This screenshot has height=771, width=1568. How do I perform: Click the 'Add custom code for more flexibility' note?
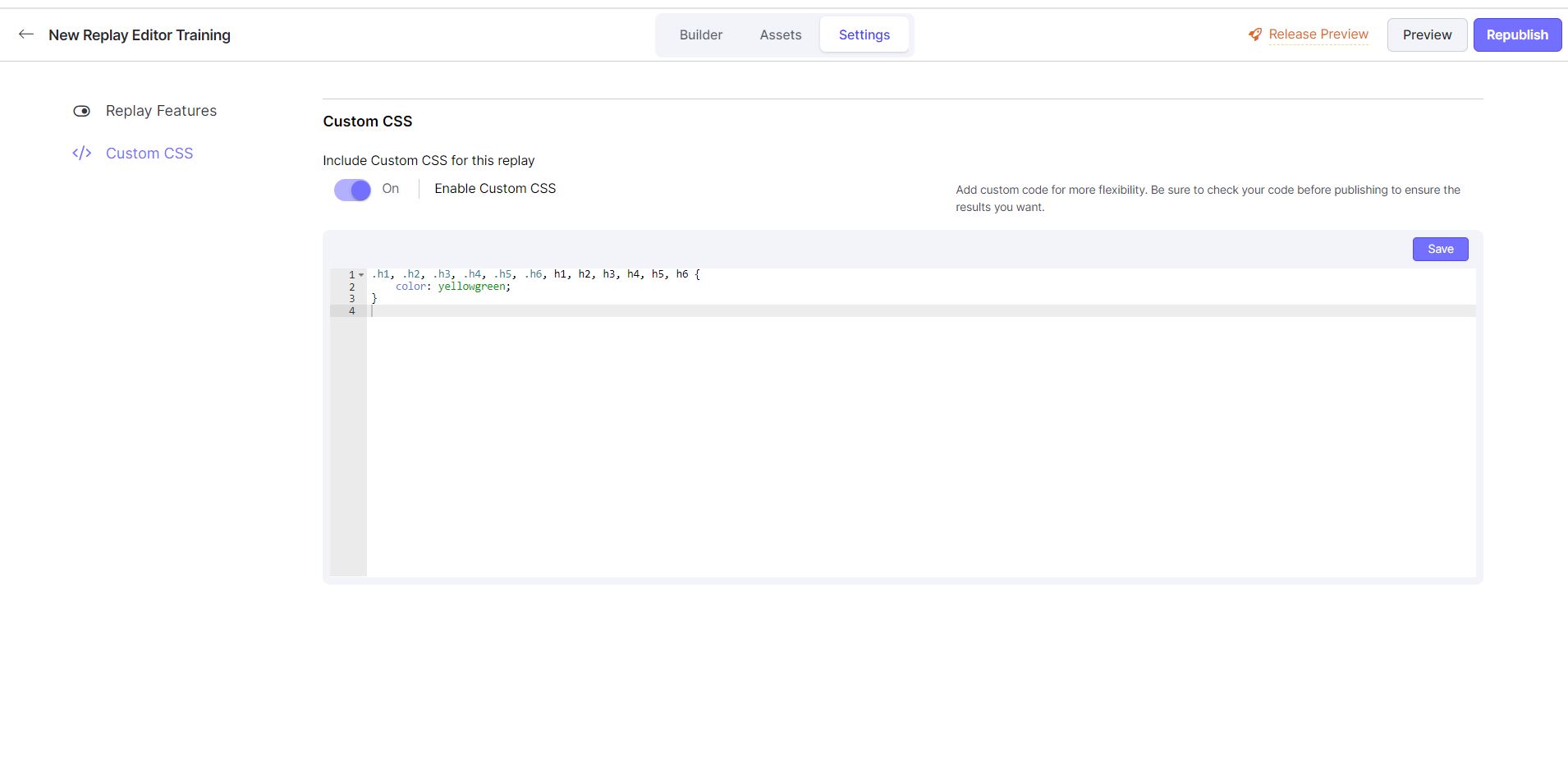[x=1208, y=198]
